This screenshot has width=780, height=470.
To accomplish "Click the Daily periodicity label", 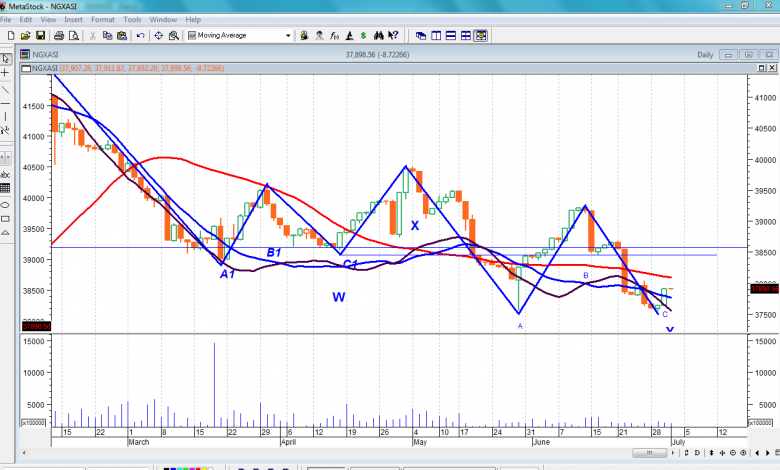I will [705, 55].
